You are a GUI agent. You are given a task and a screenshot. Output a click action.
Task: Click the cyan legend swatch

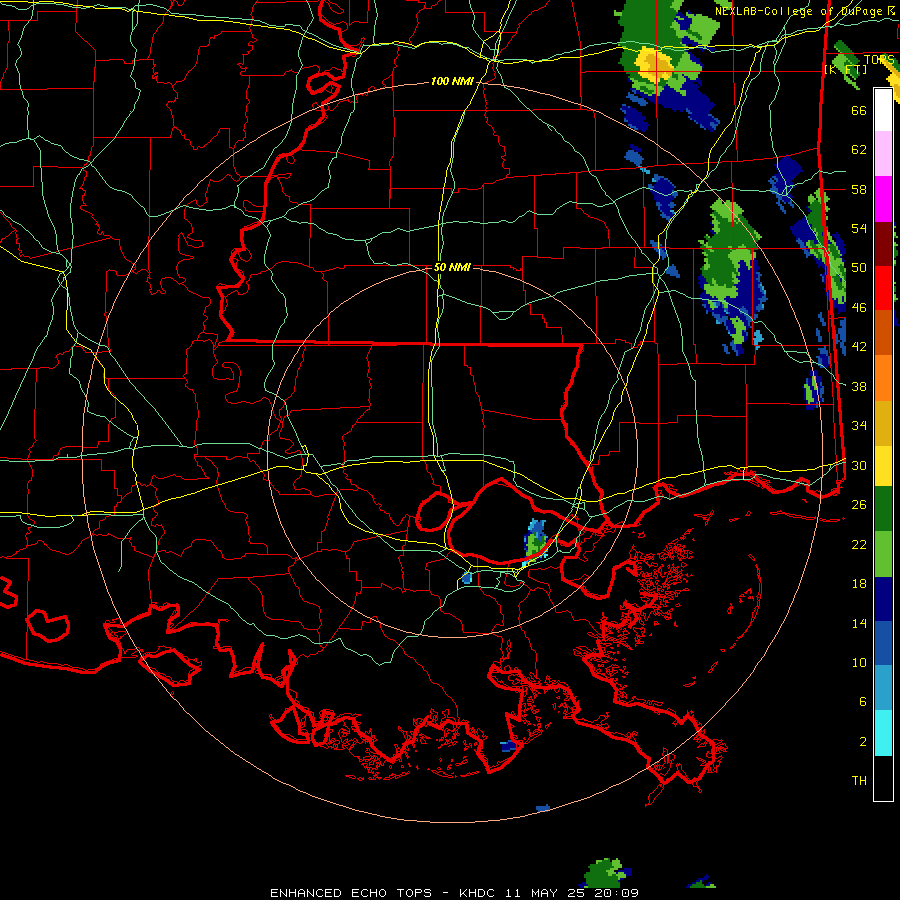click(883, 733)
